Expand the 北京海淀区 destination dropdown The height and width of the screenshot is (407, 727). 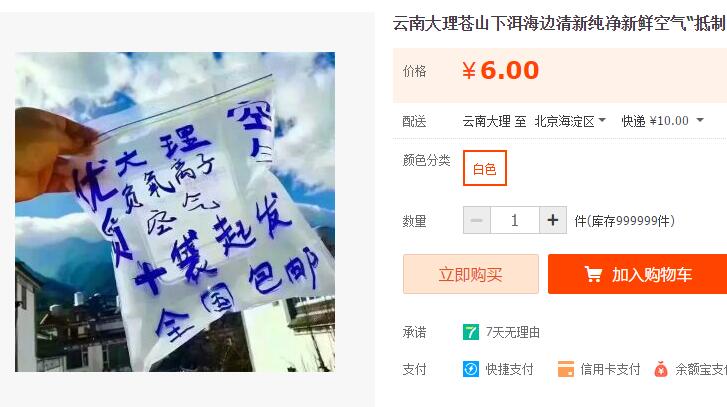[x=570, y=121]
